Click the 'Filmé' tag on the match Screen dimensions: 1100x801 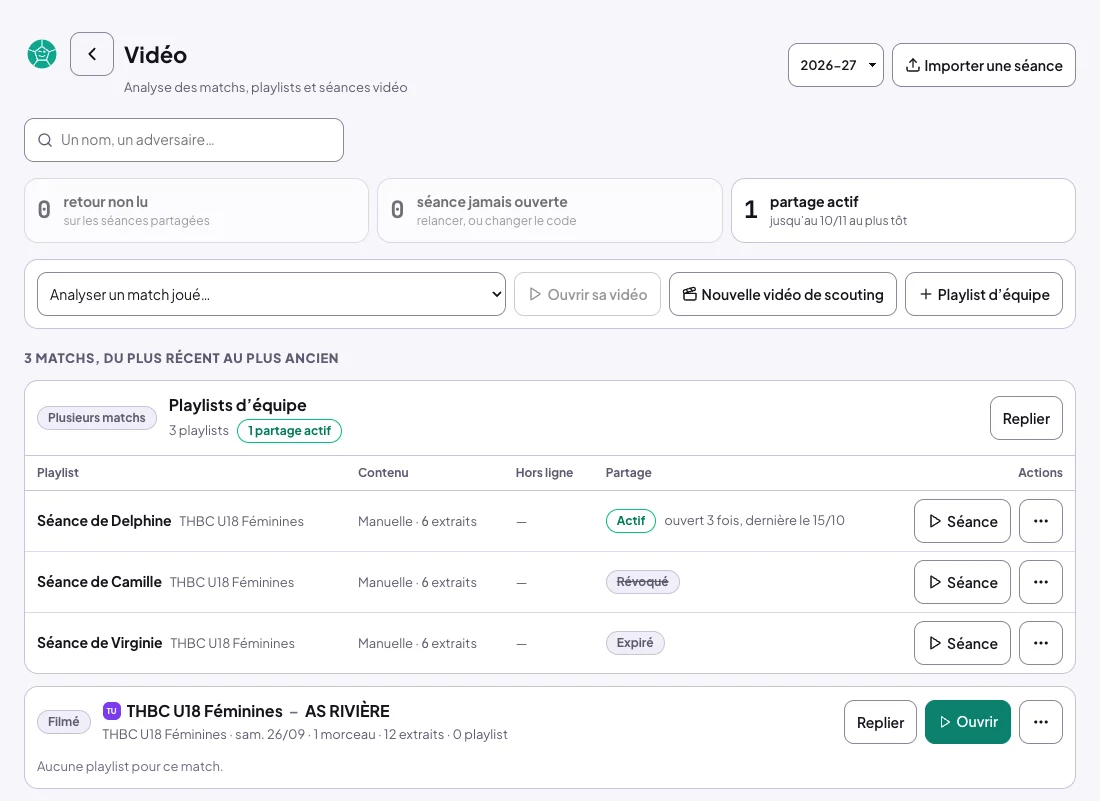[x=64, y=722]
